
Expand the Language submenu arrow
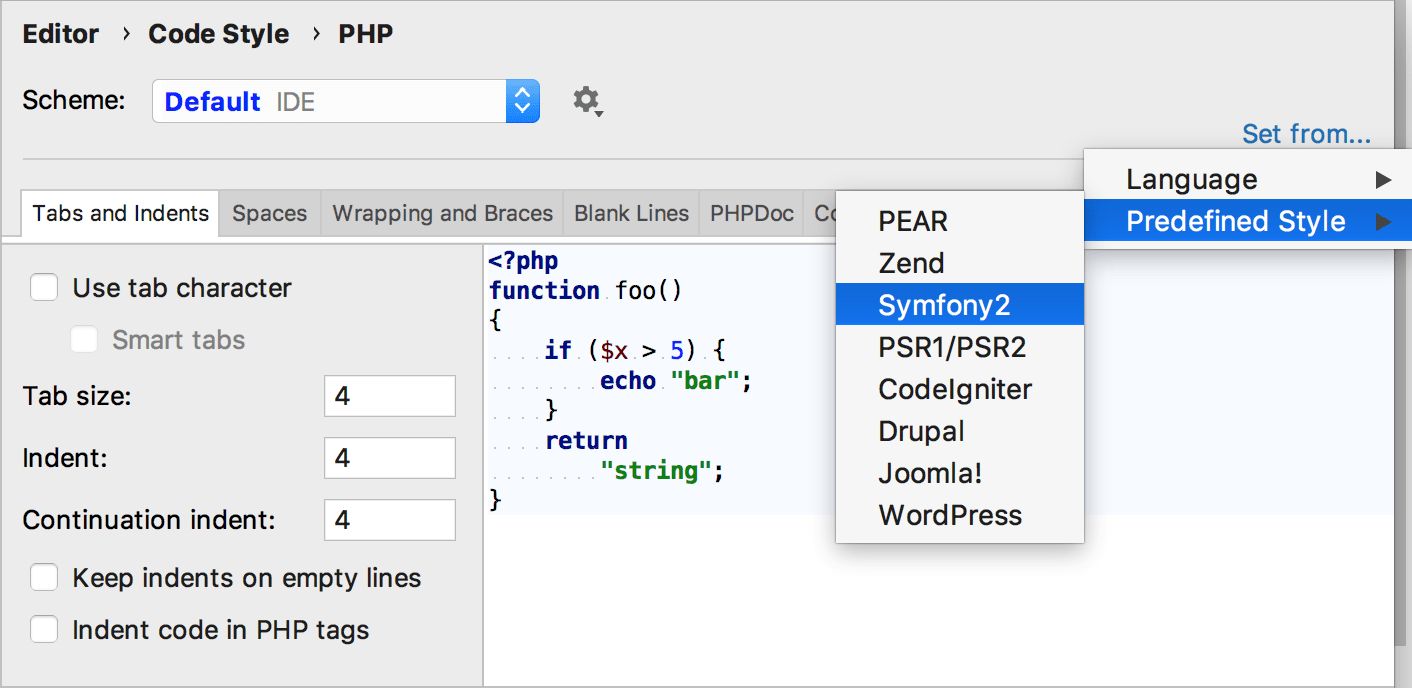[1384, 178]
